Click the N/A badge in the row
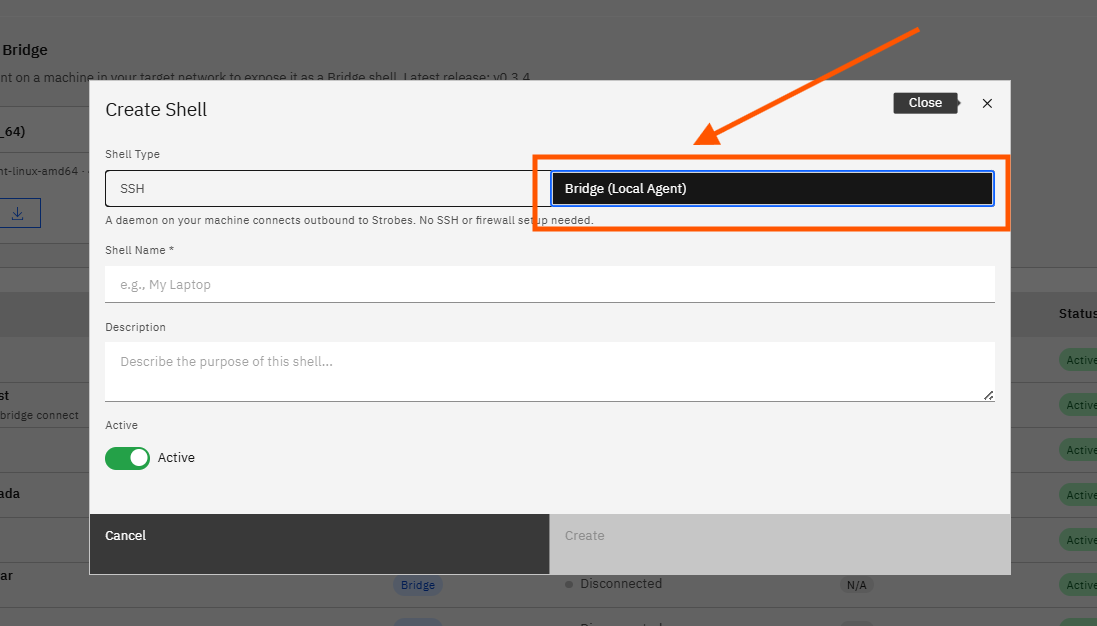The image size is (1097, 626). point(856,585)
